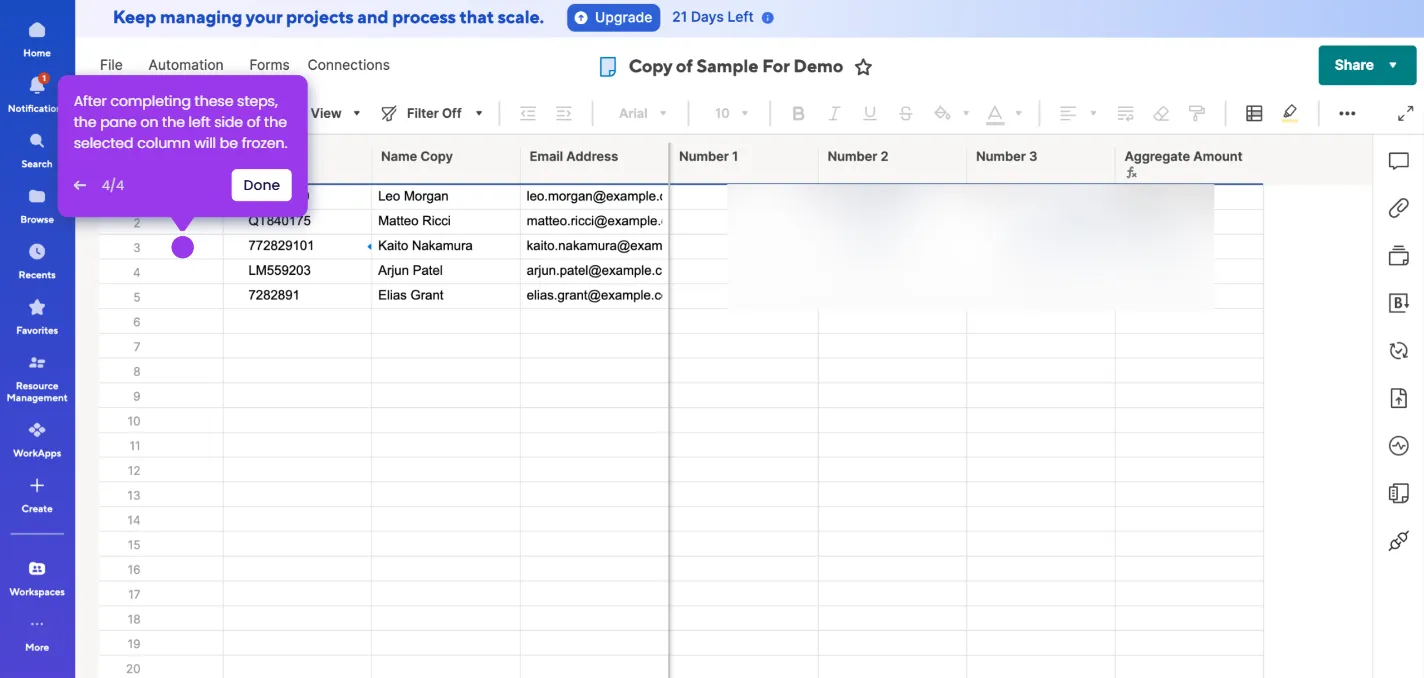This screenshot has height=678, width=1424.
Task: Go to Home in the sidebar
Action: pyautogui.click(x=37, y=38)
